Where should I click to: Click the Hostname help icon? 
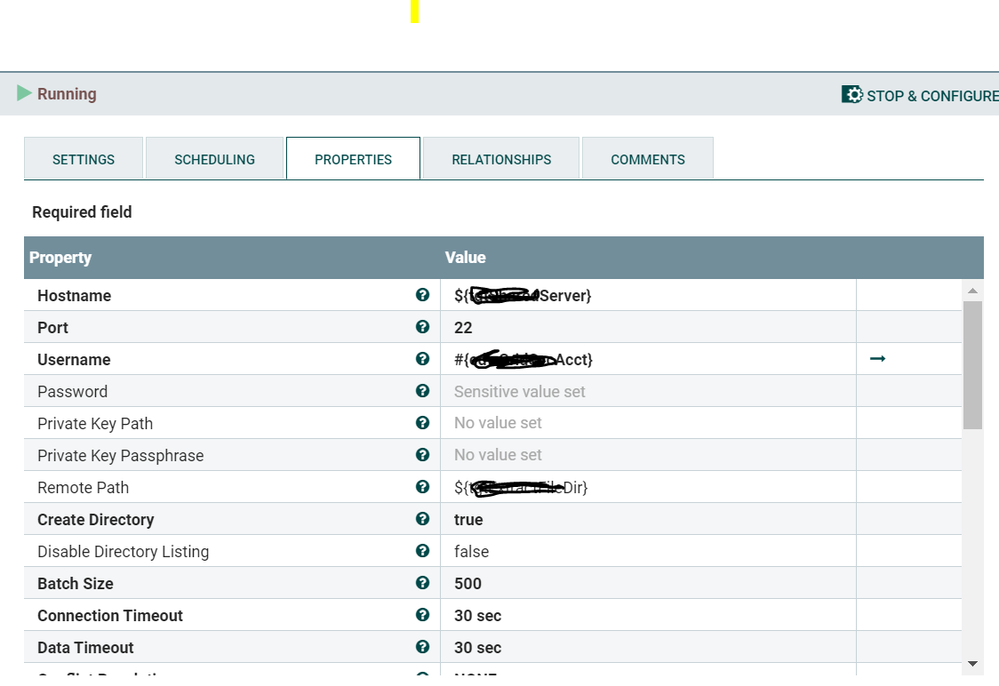[422, 295]
